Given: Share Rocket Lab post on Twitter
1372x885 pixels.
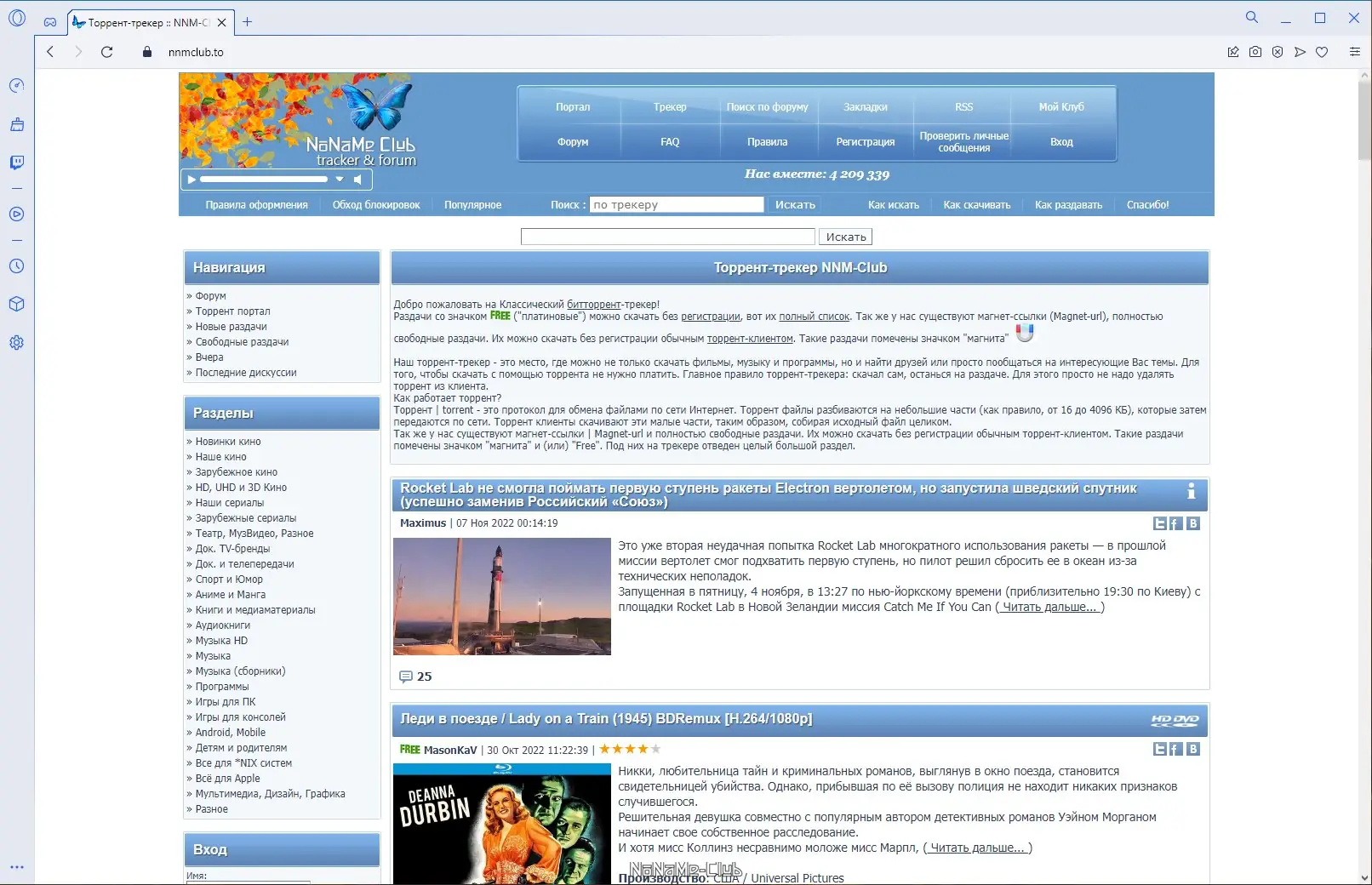Looking at the screenshot, I should click(1159, 523).
